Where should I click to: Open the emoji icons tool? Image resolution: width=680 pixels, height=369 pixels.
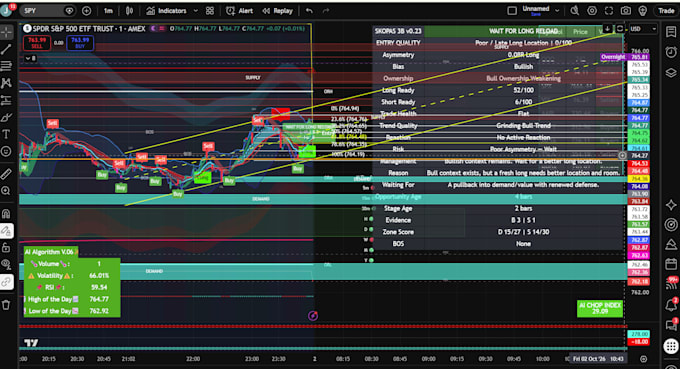tap(6, 151)
